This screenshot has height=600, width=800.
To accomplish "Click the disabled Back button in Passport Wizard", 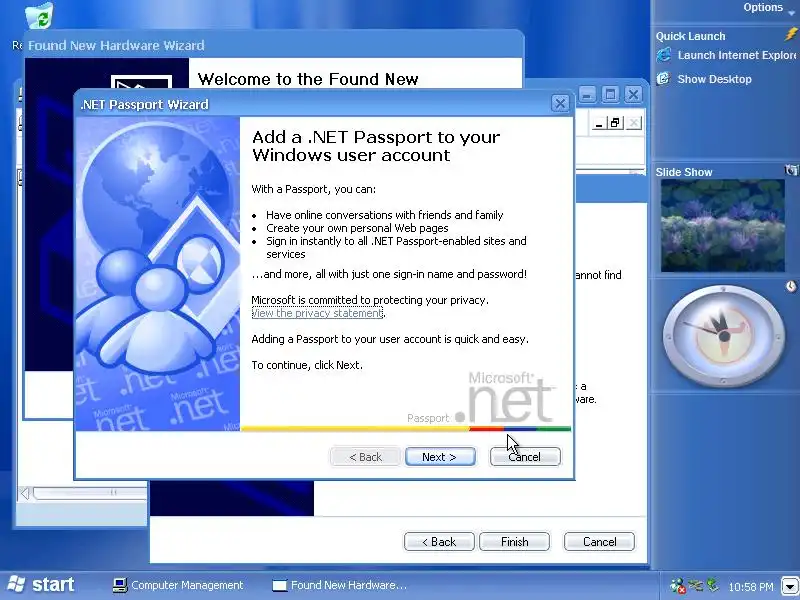I will point(365,457).
